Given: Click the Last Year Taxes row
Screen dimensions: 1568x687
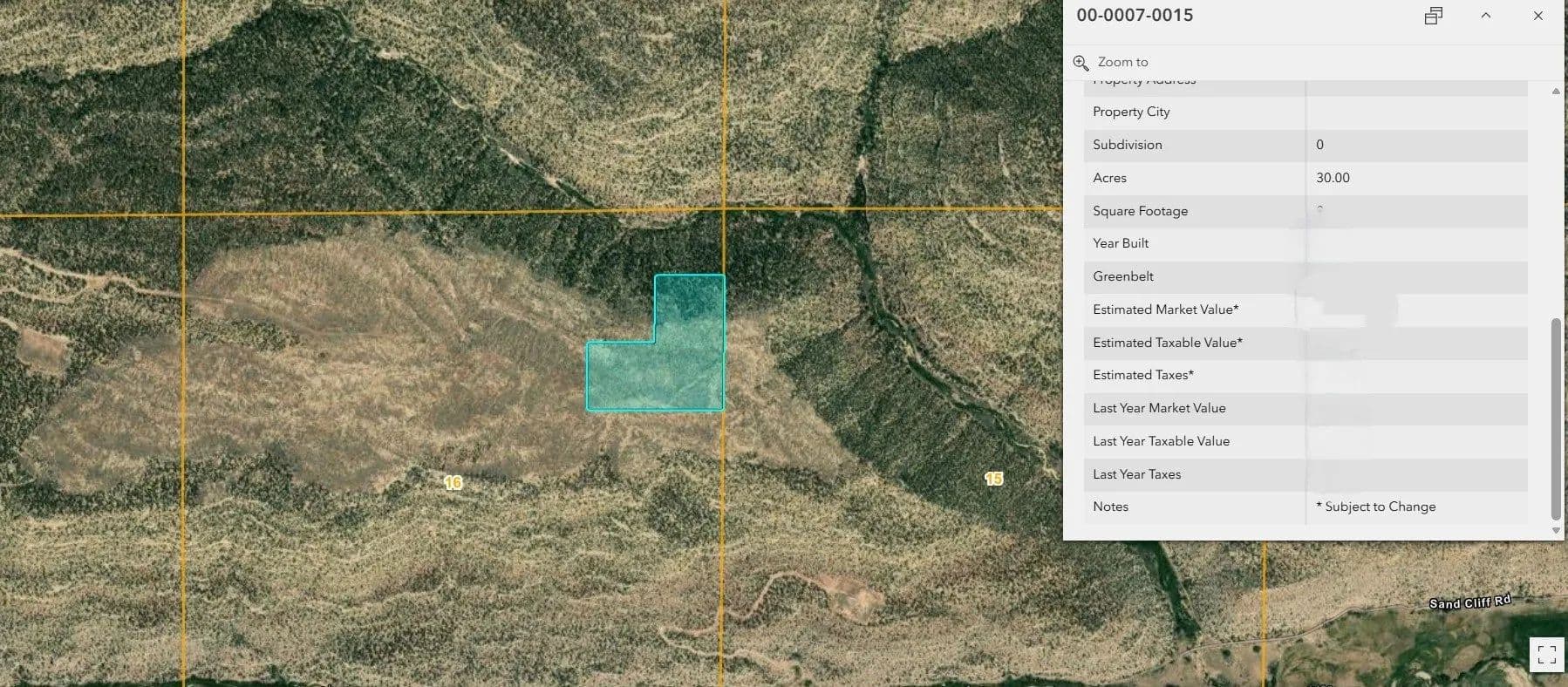Looking at the screenshot, I should click(x=1136, y=474).
